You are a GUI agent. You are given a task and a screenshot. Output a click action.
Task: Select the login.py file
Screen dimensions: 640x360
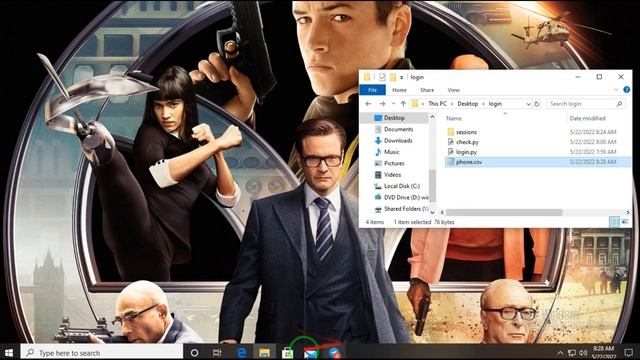(467, 152)
